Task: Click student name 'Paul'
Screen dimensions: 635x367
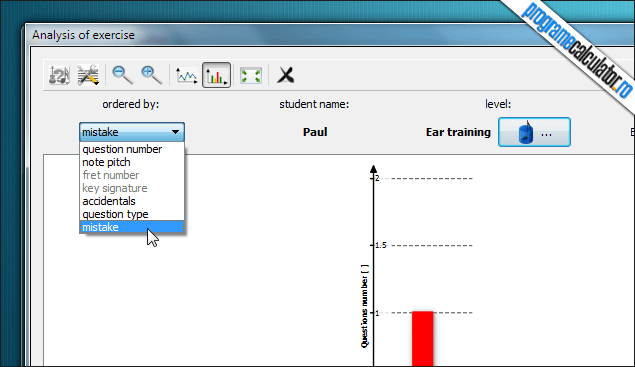Action: 315,132
